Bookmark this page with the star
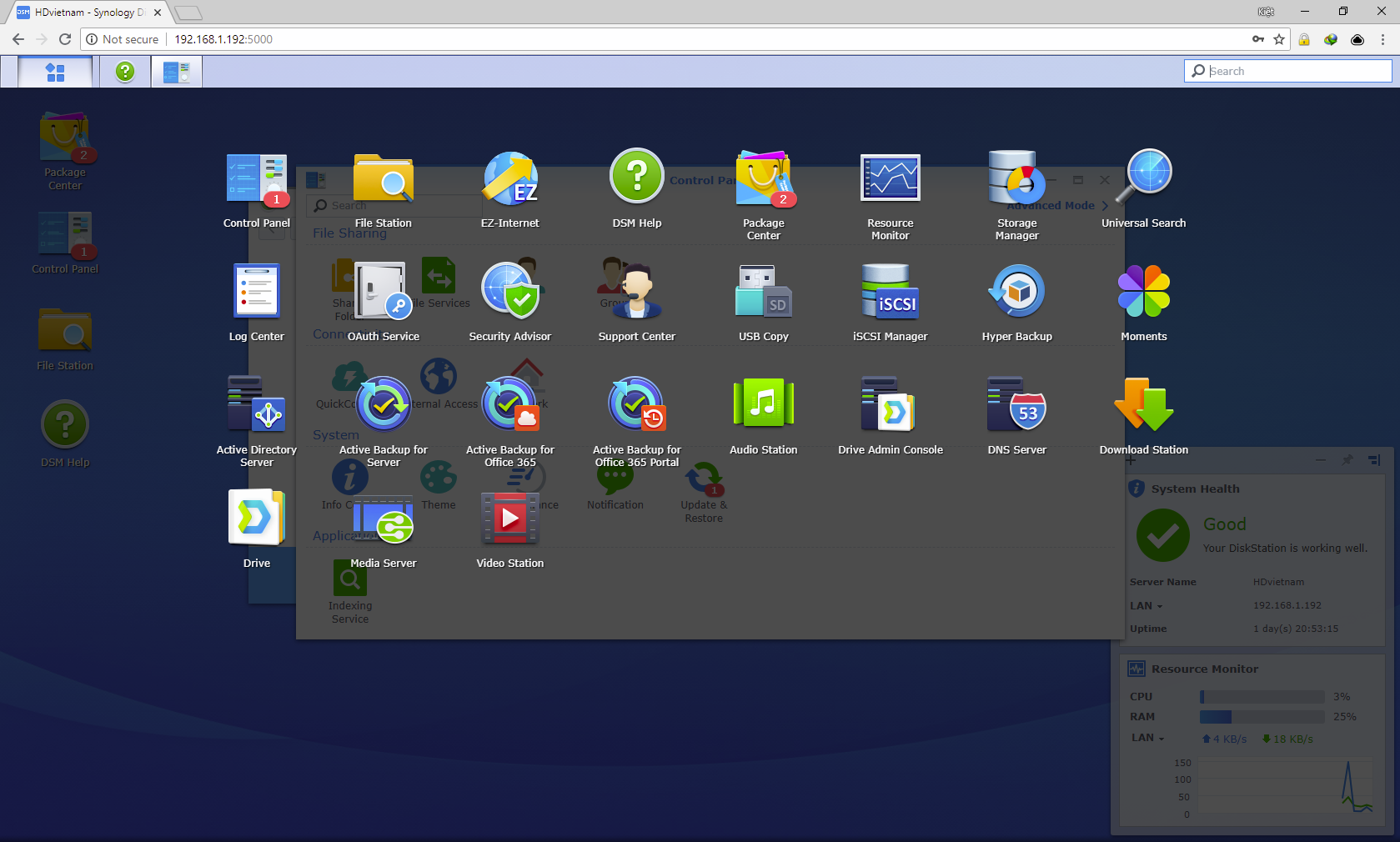Screen dimensions: 1400x842 [x=1279, y=39]
